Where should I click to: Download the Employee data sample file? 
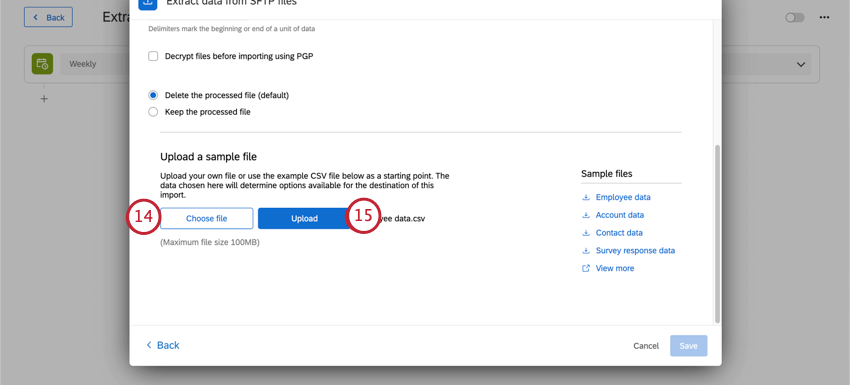pos(623,197)
